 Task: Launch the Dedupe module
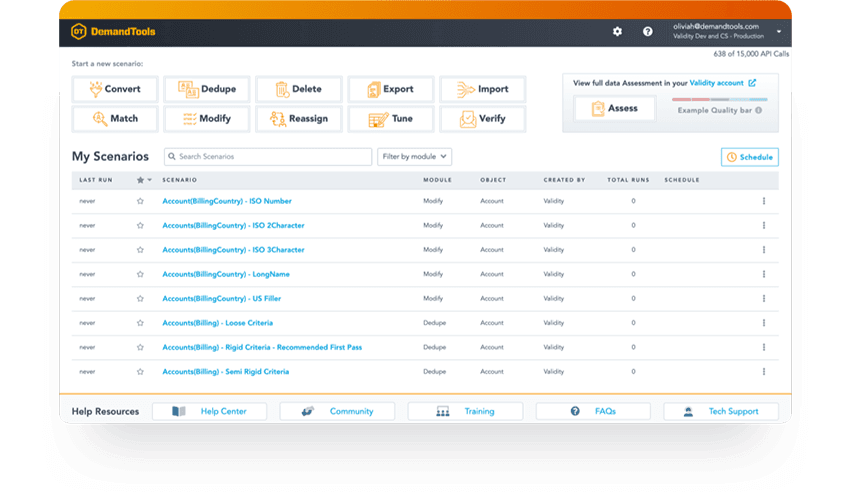[x=207, y=89]
